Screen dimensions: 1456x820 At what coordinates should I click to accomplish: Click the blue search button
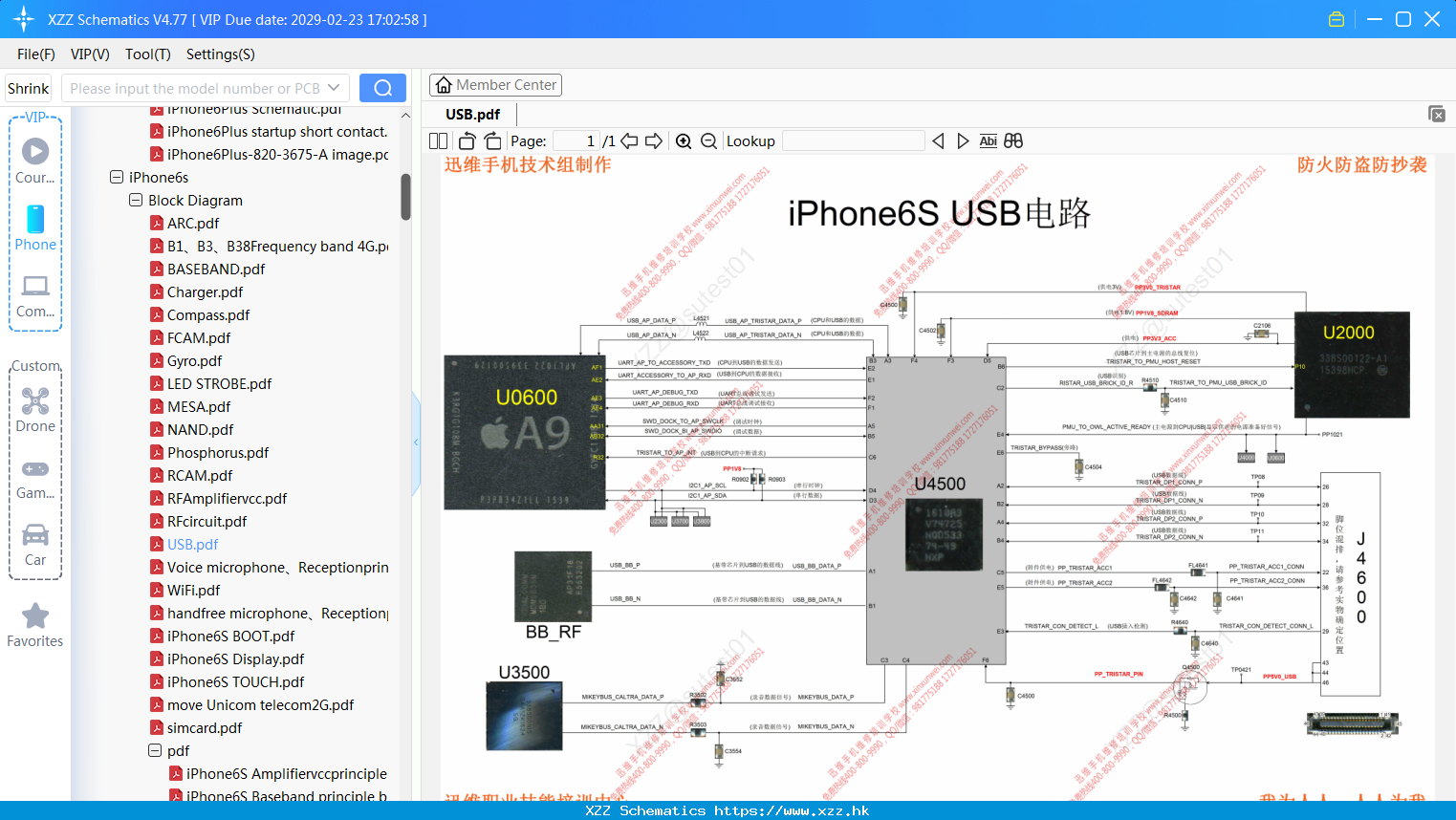coord(382,88)
